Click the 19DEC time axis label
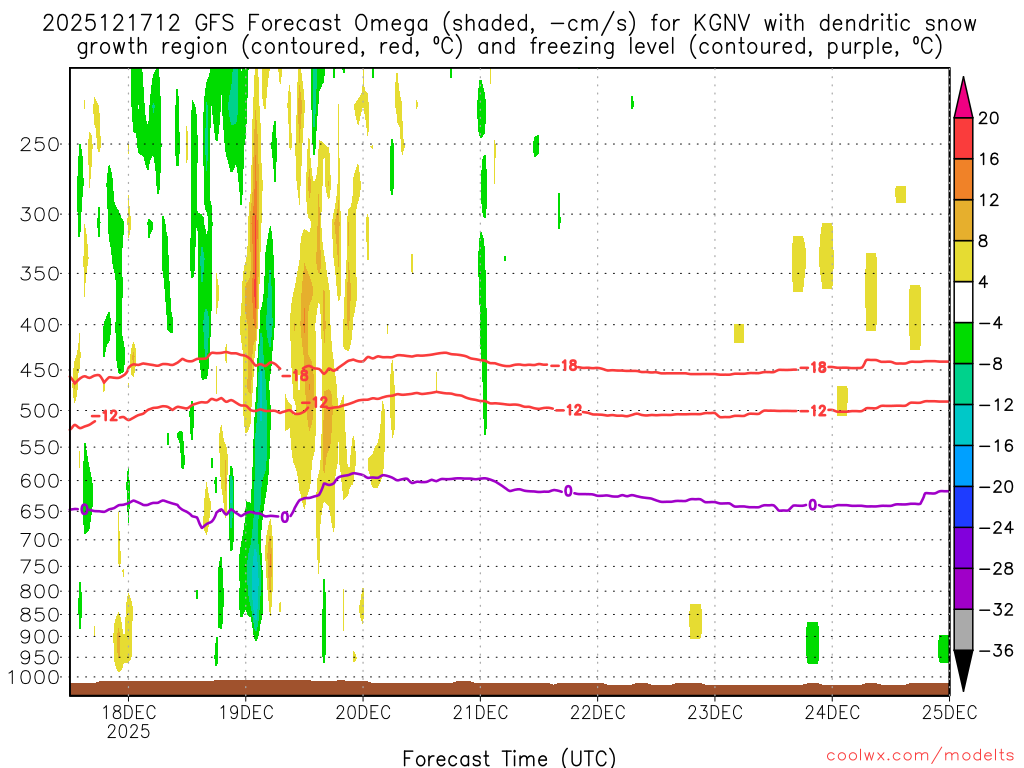 tap(246, 712)
